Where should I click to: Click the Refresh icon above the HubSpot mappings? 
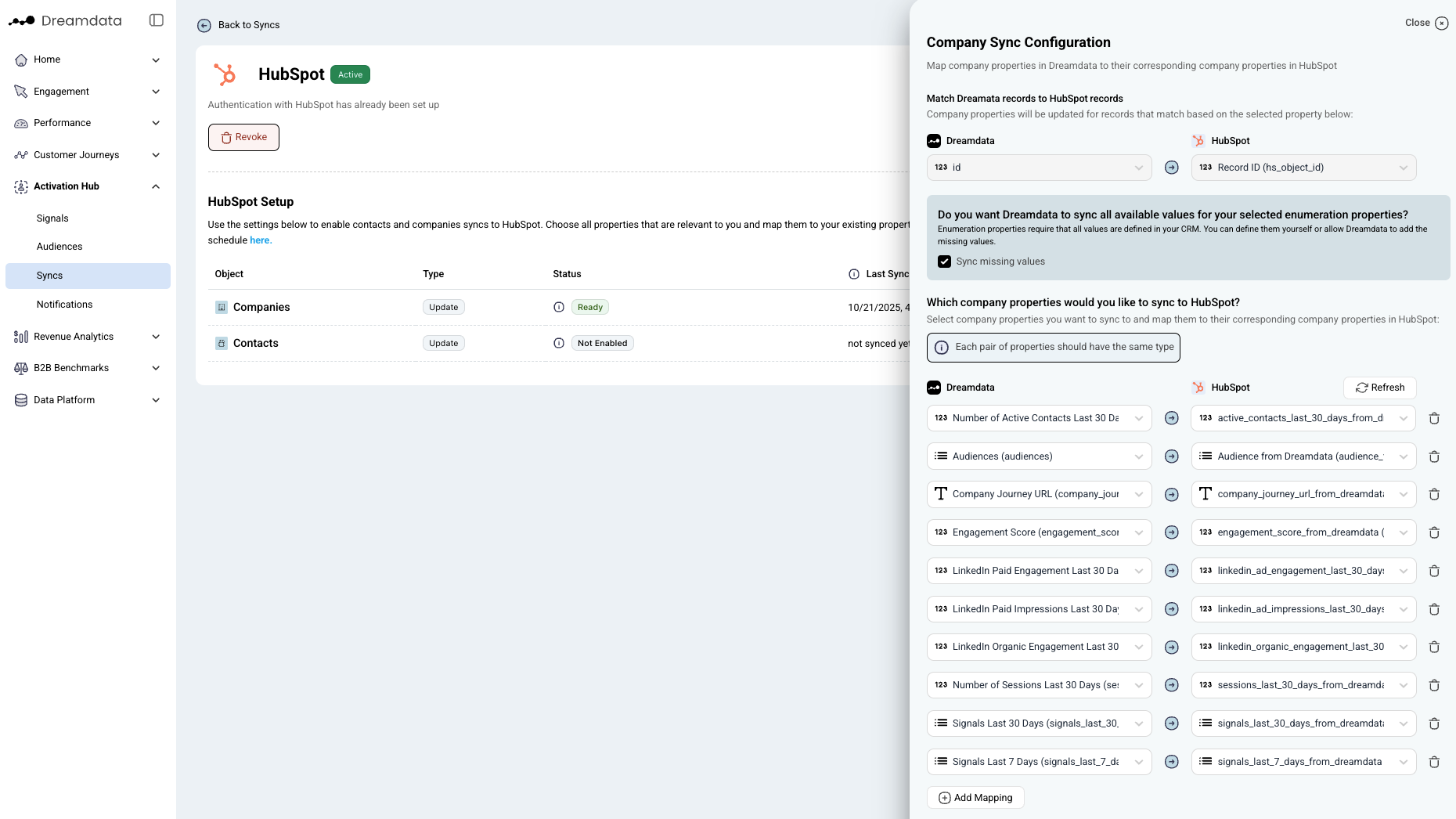point(1362,388)
